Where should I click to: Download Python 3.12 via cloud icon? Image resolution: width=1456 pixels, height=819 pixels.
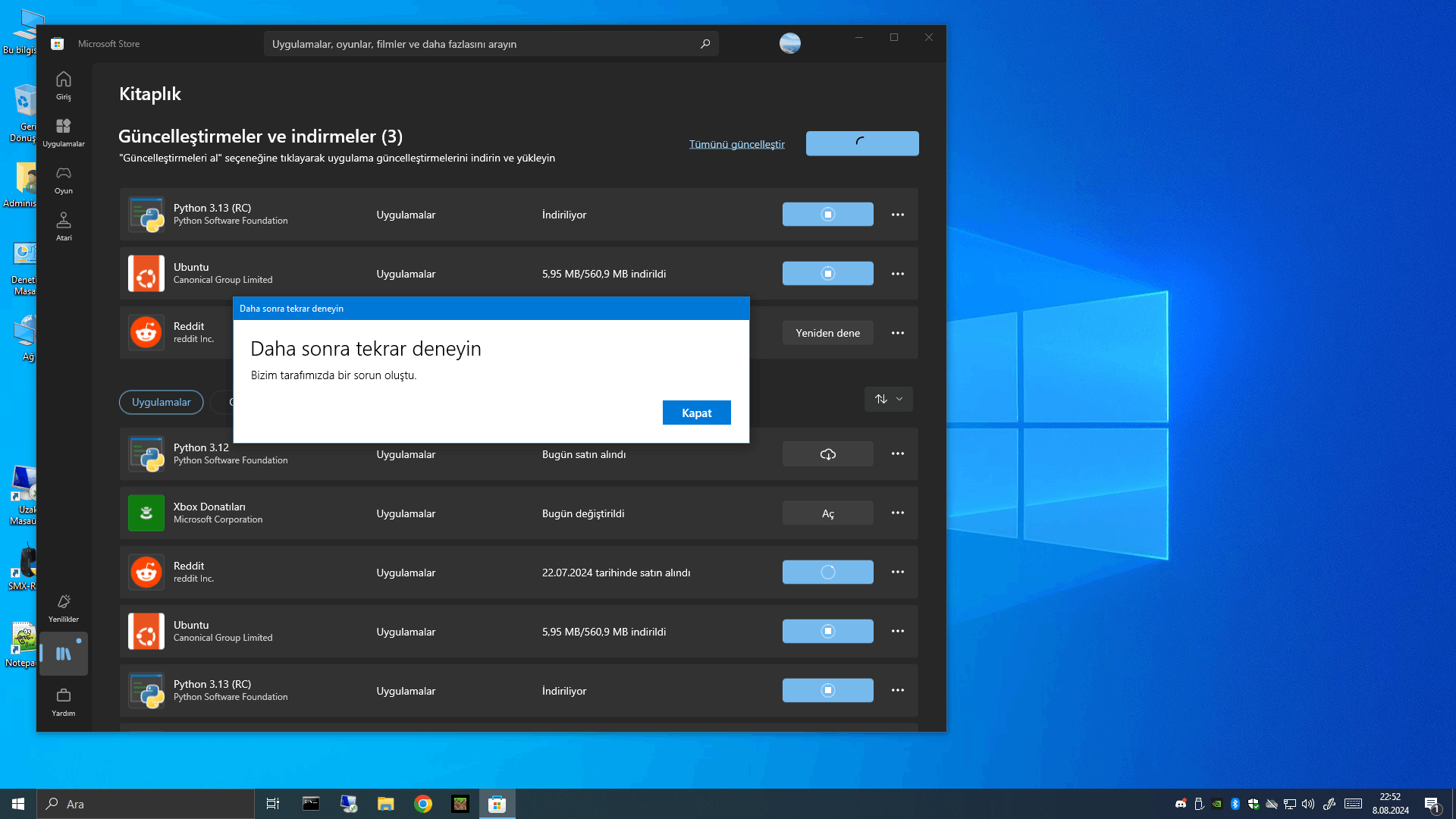click(x=827, y=454)
